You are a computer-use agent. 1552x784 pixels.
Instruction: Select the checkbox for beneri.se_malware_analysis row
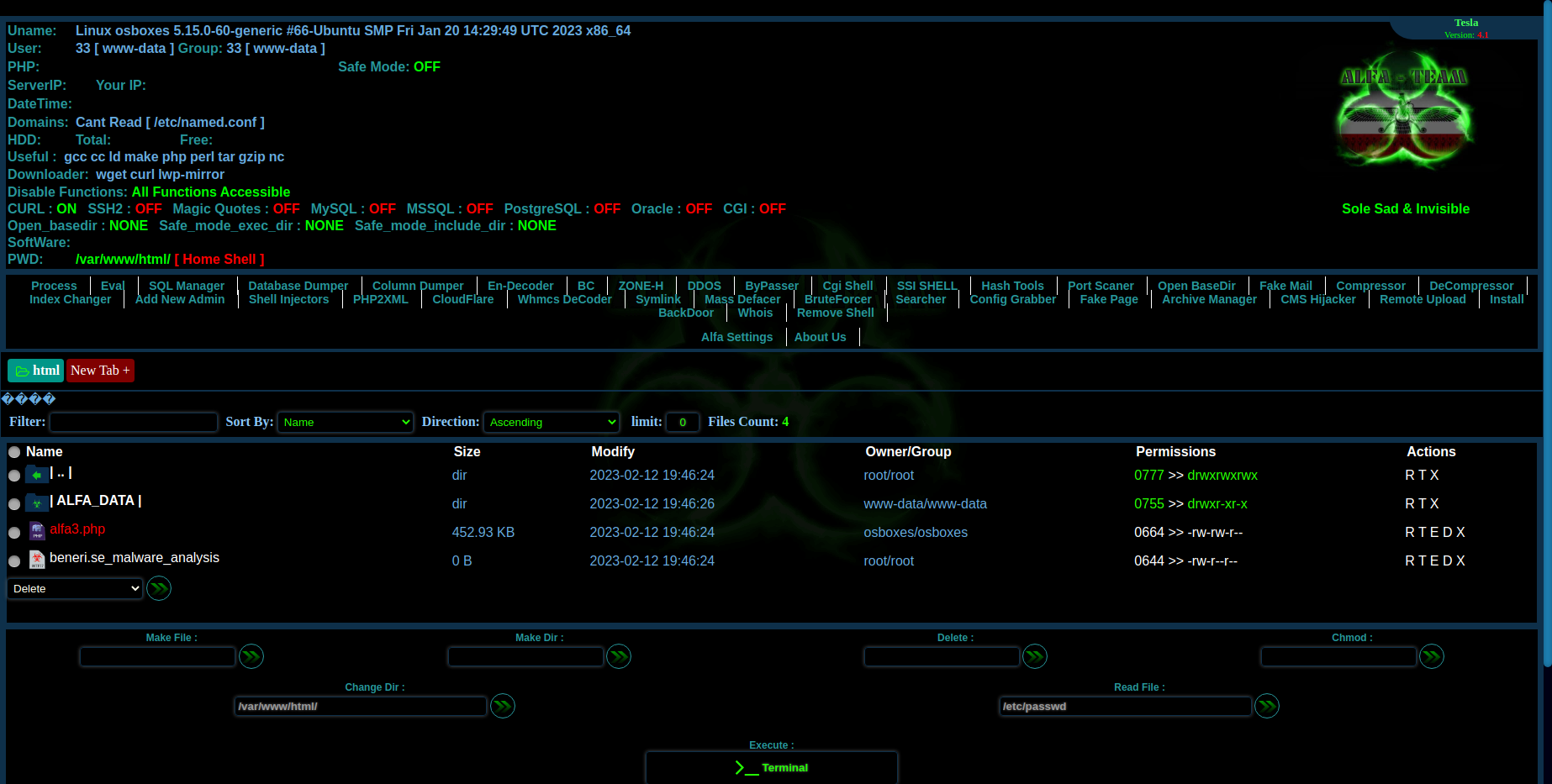click(14, 561)
